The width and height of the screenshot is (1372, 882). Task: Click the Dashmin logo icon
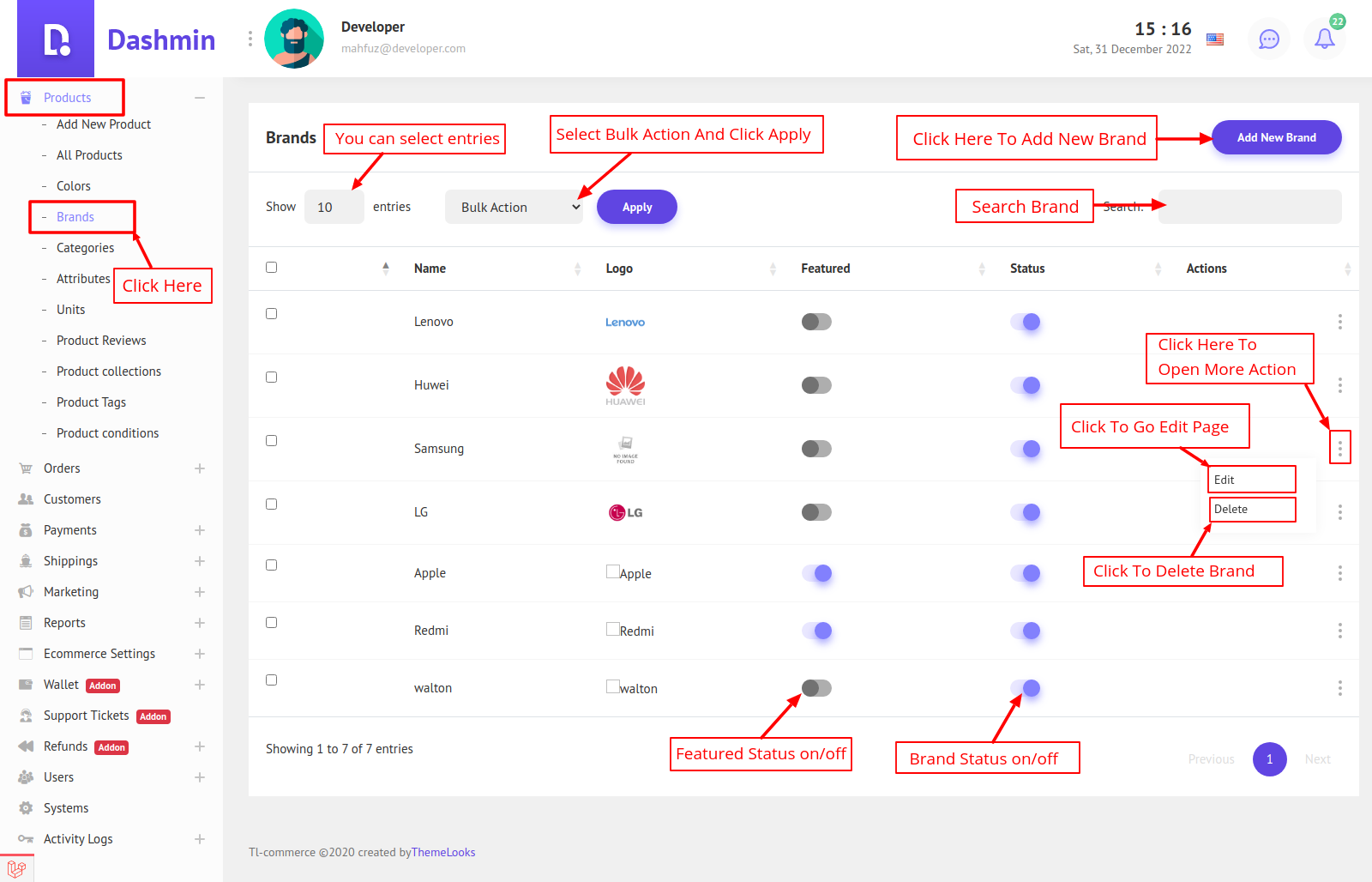(x=56, y=39)
